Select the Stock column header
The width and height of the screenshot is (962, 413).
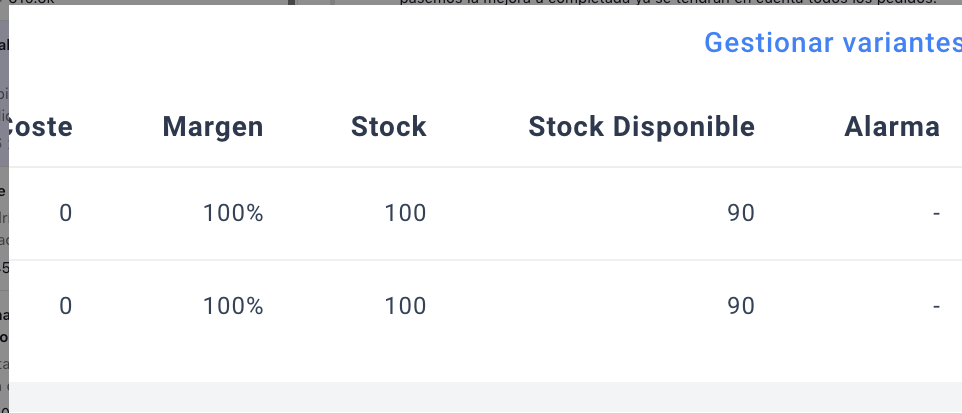click(x=388, y=127)
